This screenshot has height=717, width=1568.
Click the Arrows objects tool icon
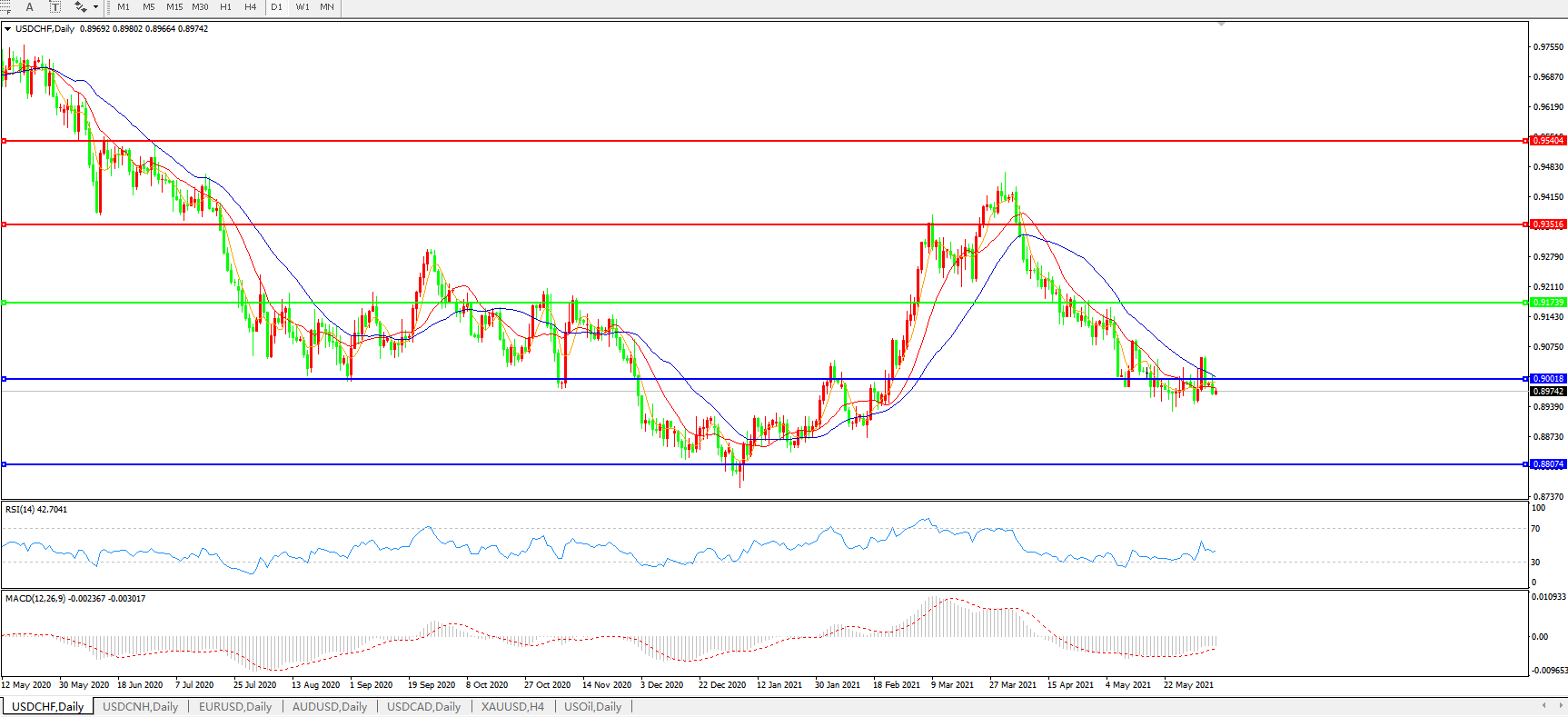pyautogui.click(x=80, y=7)
